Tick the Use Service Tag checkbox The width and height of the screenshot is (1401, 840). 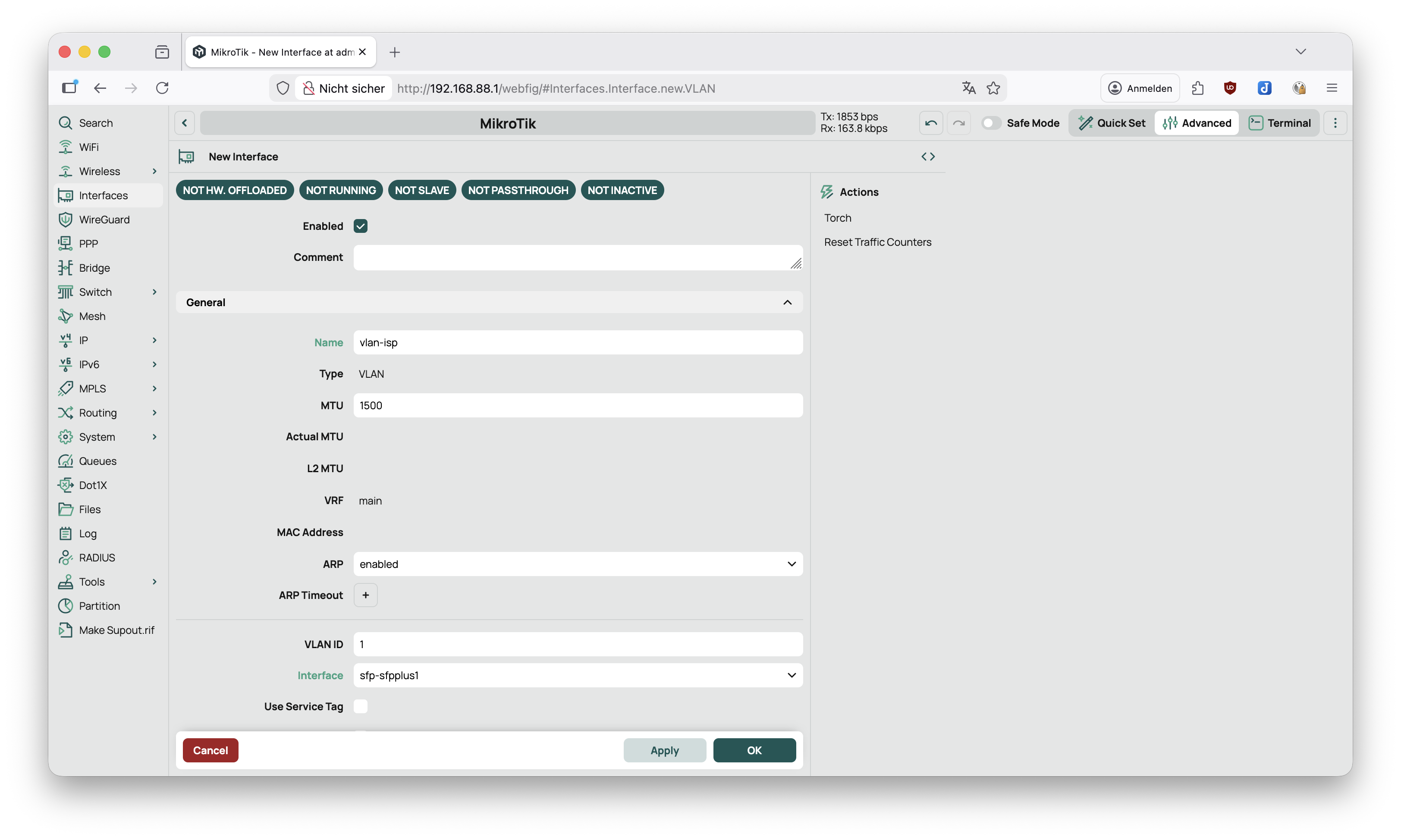361,706
